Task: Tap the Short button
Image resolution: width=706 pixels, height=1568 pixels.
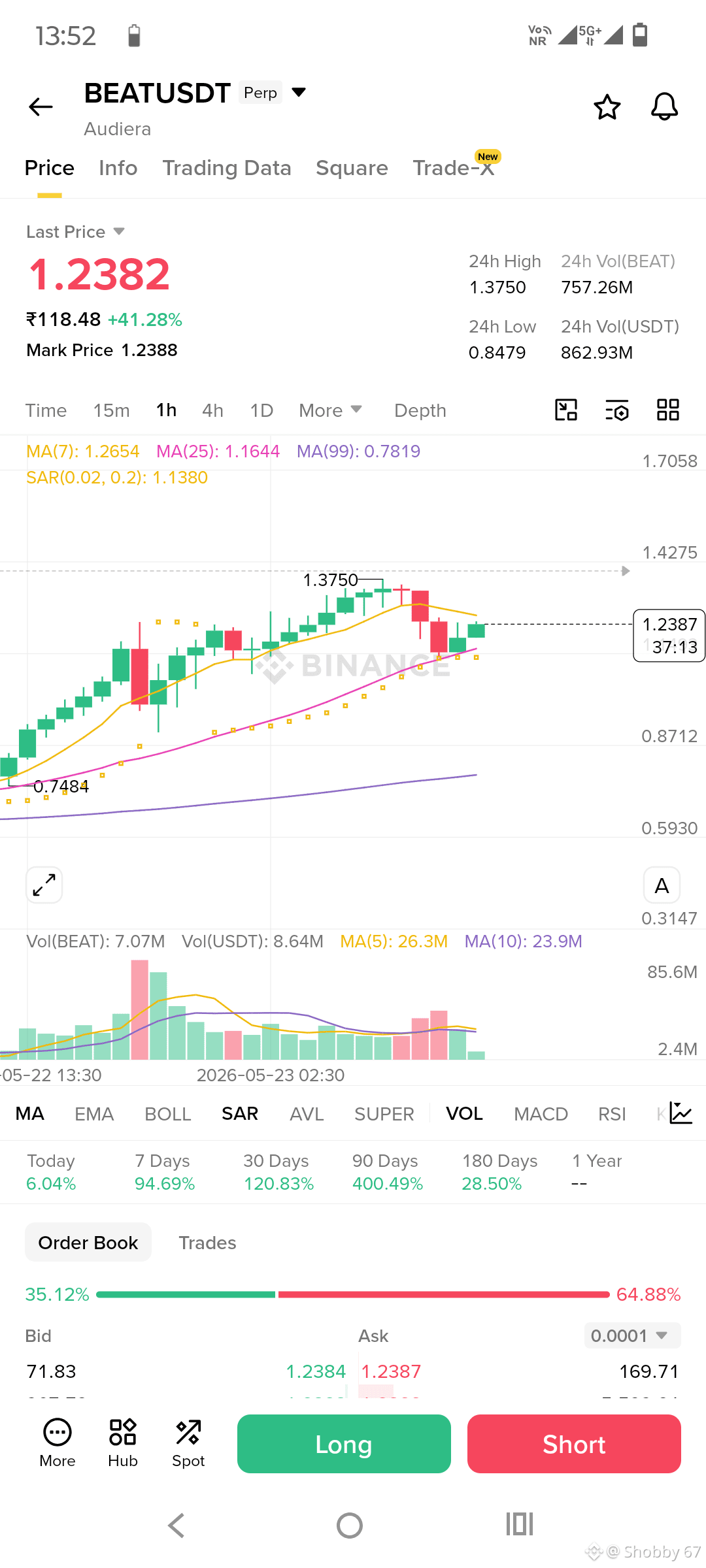Action: click(x=574, y=1444)
